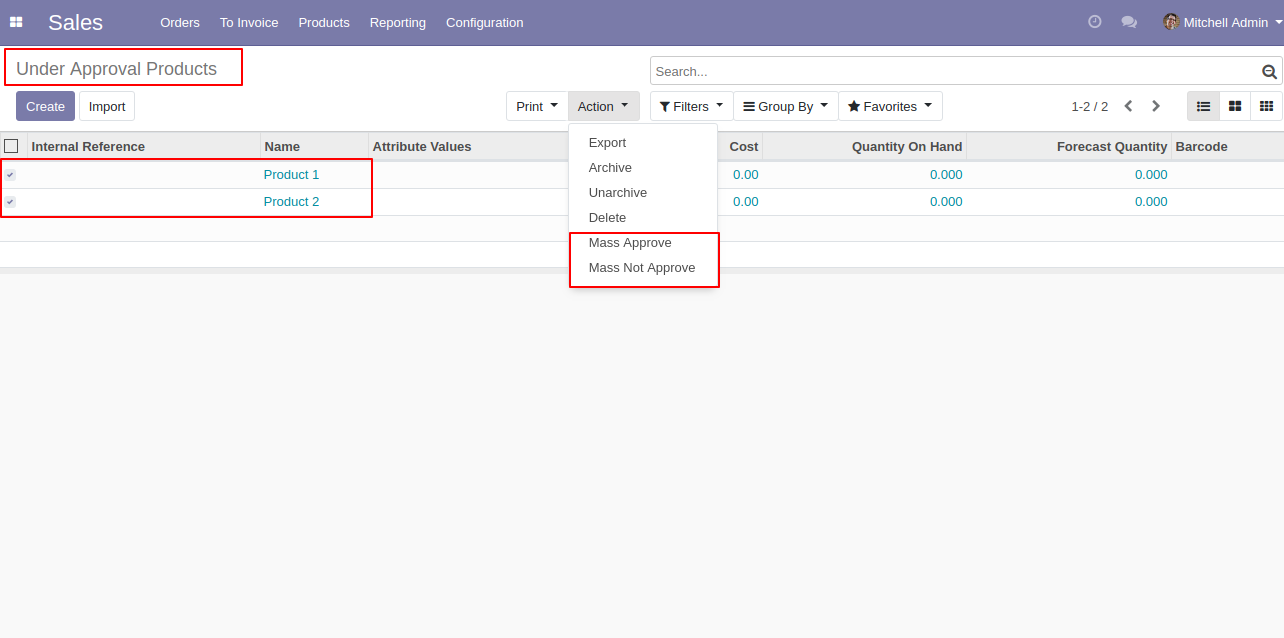The width and height of the screenshot is (1284, 638).
Task: Switch to grid table view icon
Action: 1266,106
